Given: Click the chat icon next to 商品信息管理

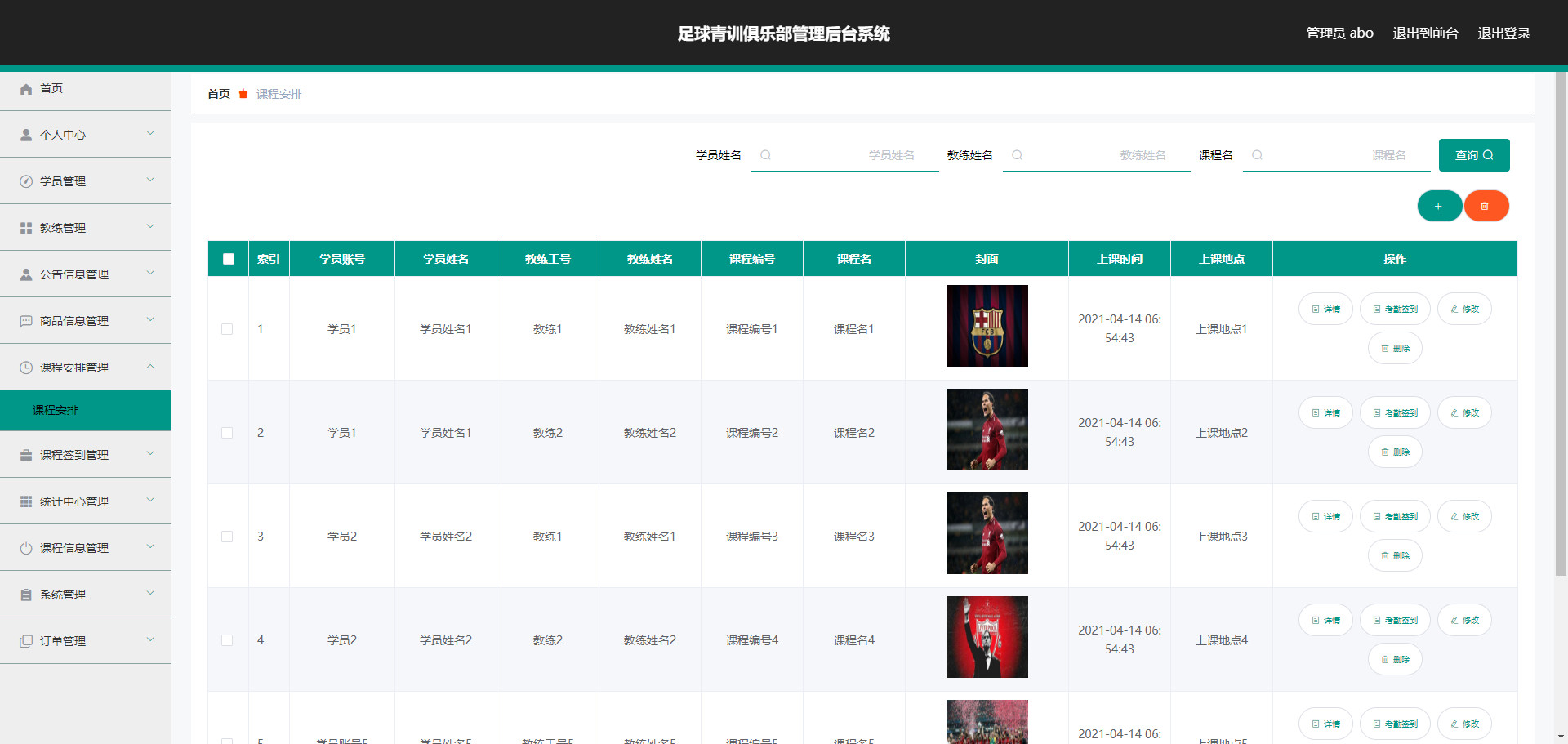Looking at the screenshot, I should click(x=26, y=321).
